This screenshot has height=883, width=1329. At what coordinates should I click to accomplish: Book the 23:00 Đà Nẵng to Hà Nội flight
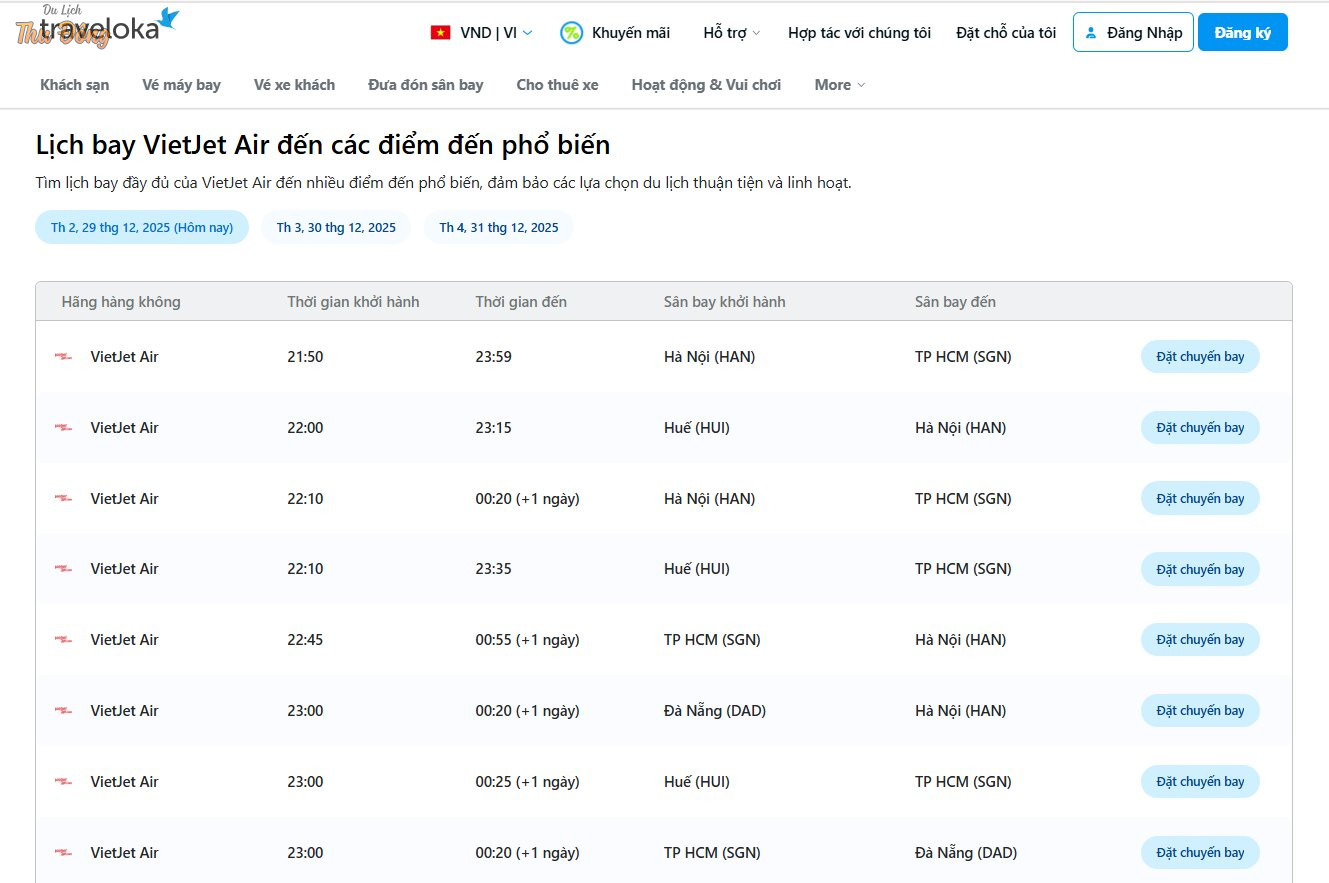tap(1200, 711)
